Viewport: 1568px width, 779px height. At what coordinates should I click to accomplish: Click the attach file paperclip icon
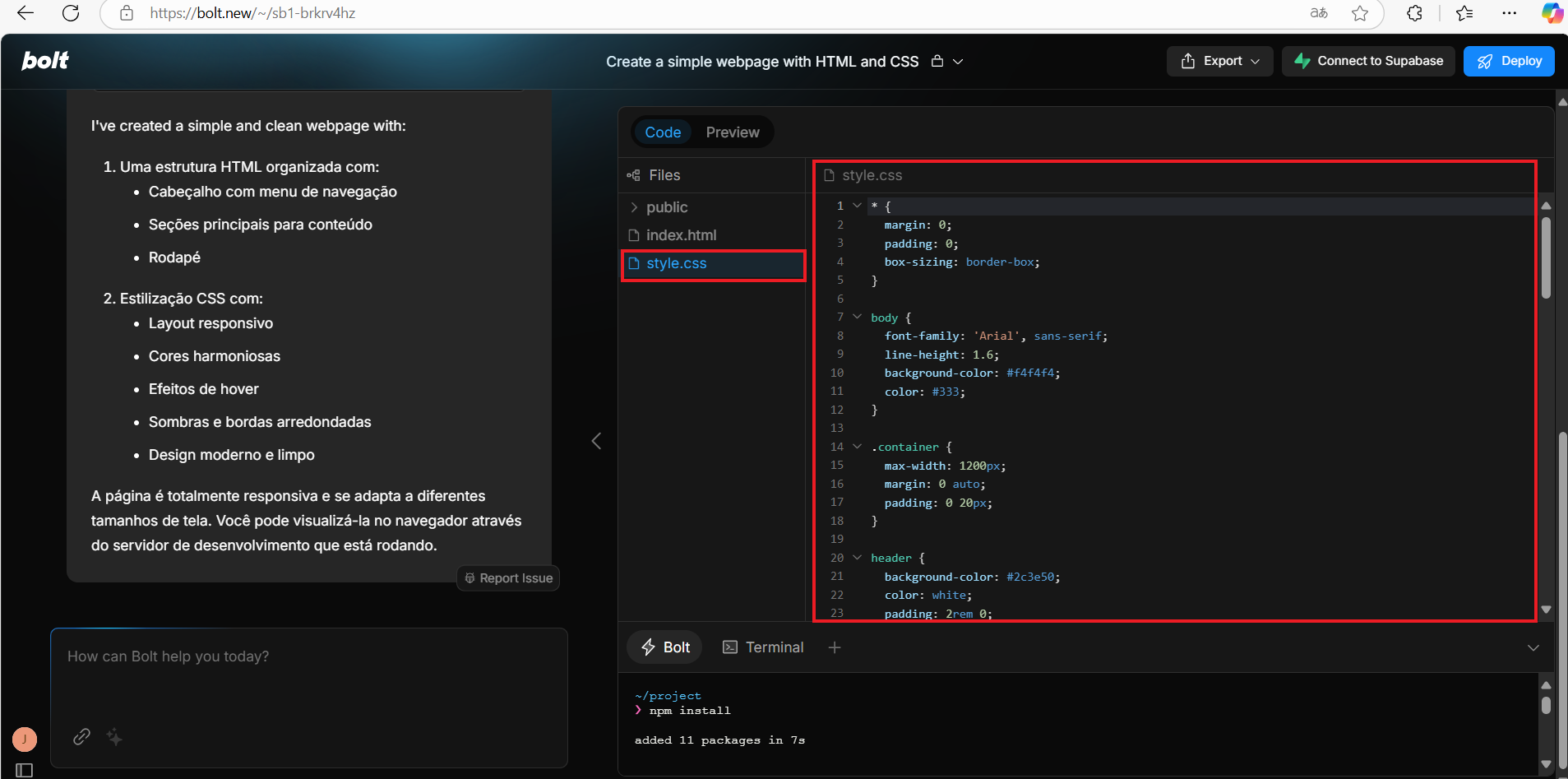pos(81,736)
